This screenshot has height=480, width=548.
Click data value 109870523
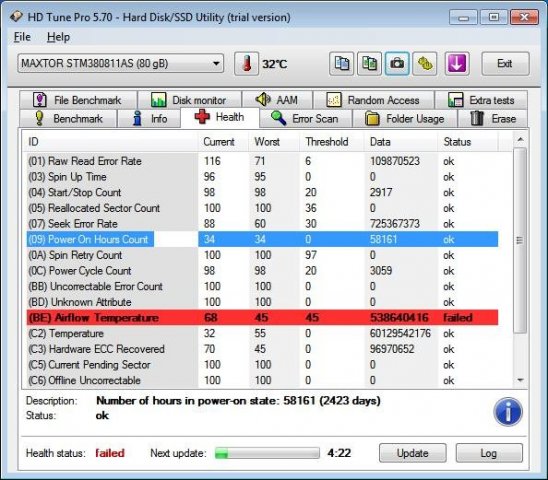point(395,161)
